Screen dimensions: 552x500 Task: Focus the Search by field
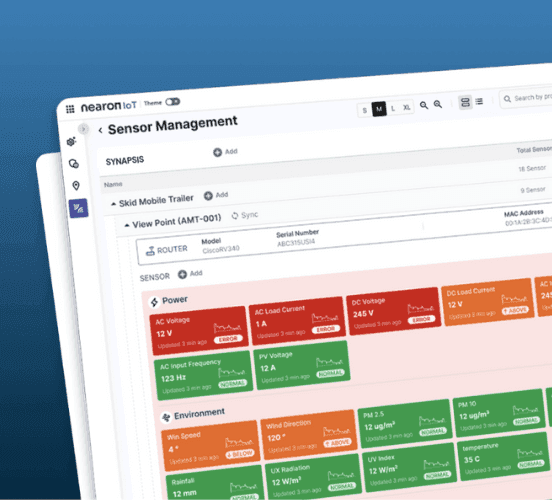pyautogui.click(x=526, y=98)
